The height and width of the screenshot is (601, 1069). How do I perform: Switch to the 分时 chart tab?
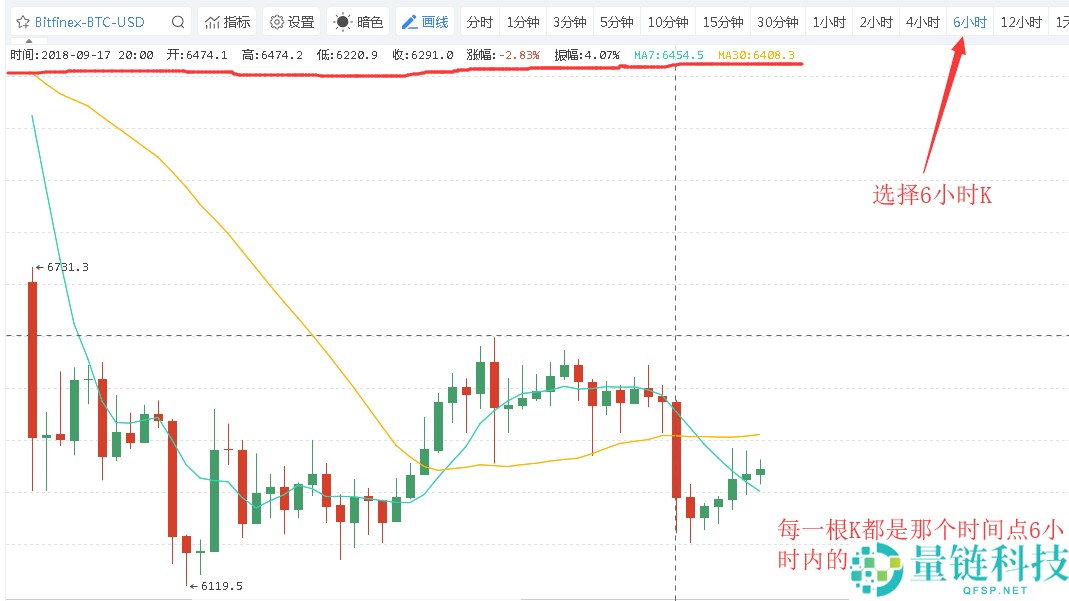point(480,22)
